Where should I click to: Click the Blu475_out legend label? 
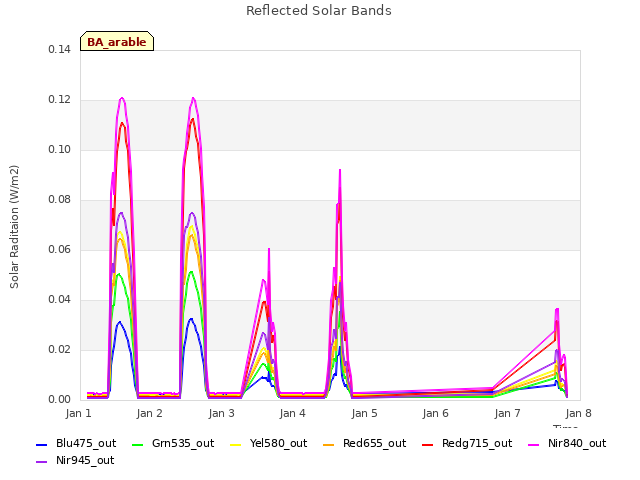[x=86, y=443]
